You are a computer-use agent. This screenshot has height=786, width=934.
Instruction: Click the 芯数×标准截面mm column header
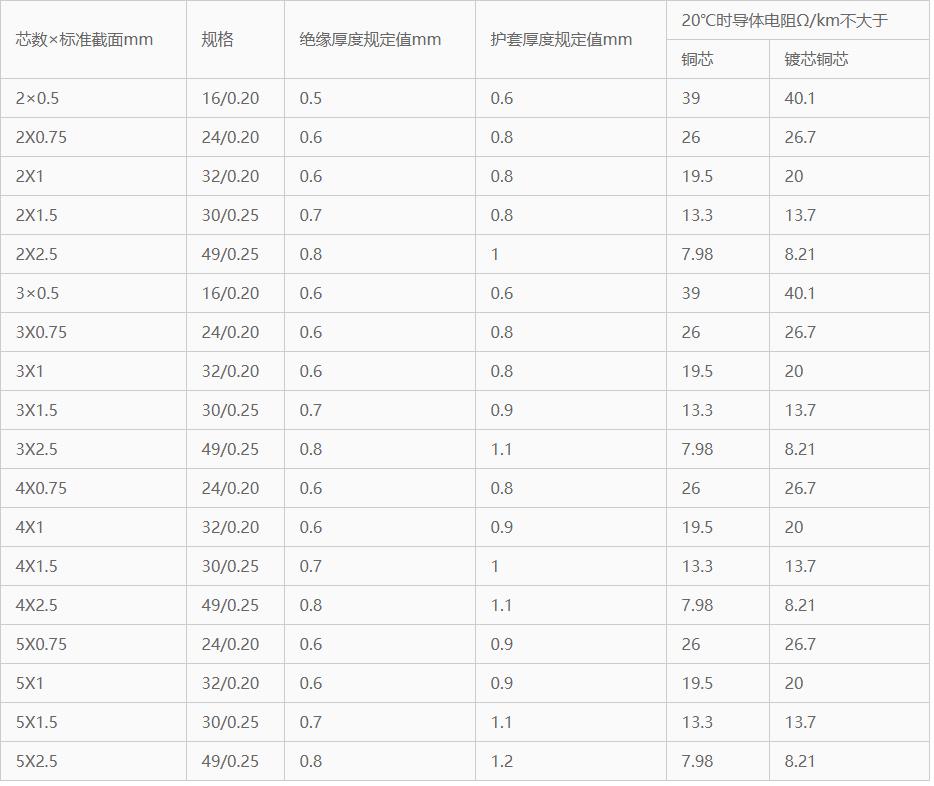point(84,40)
